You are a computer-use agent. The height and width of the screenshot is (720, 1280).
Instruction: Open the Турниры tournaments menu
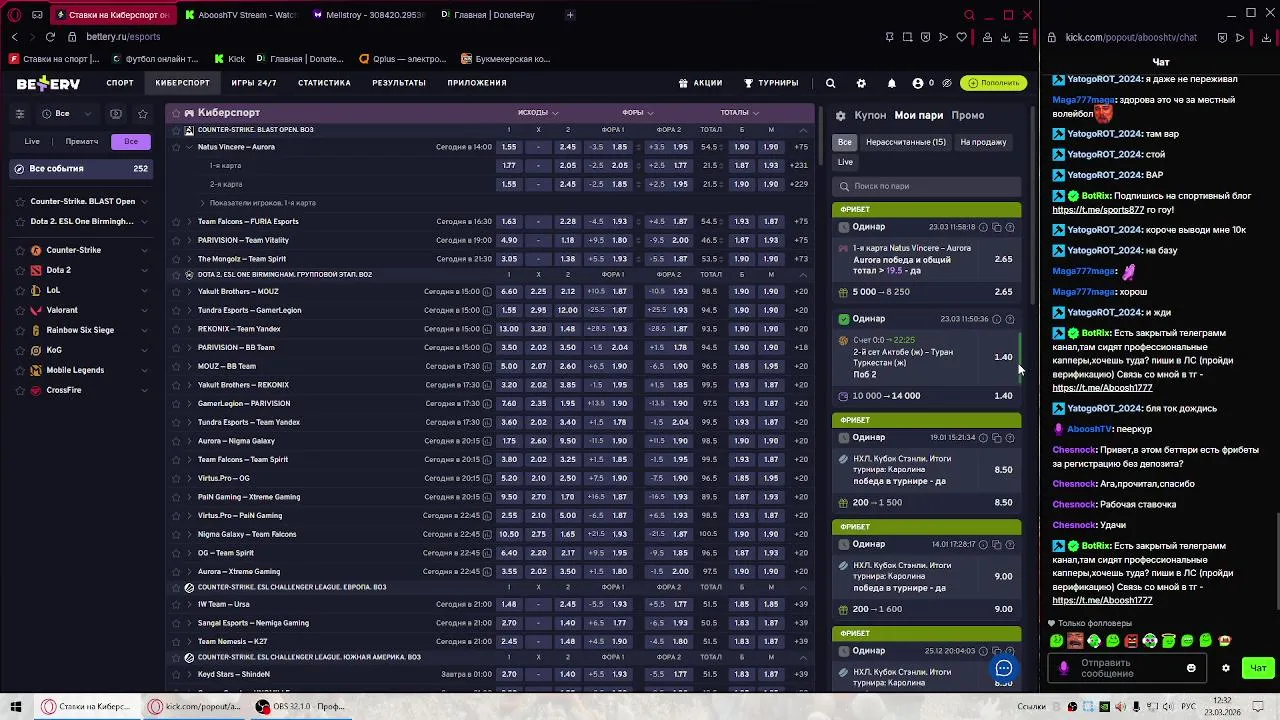point(771,83)
